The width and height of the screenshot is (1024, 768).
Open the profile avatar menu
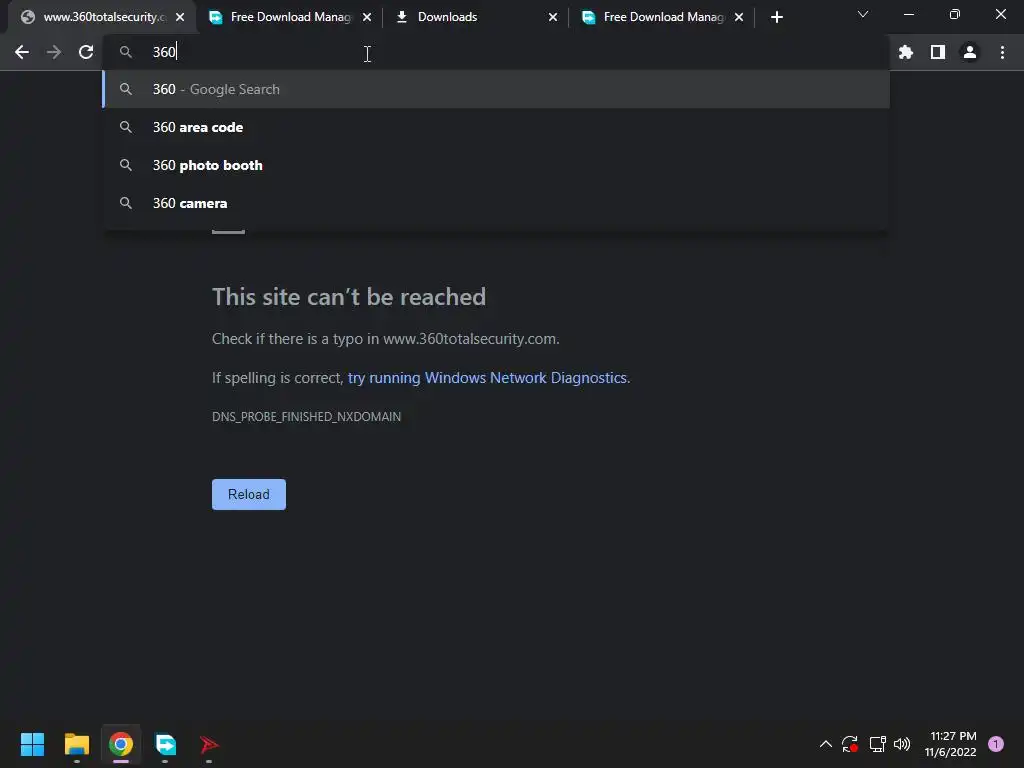tap(970, 52)
